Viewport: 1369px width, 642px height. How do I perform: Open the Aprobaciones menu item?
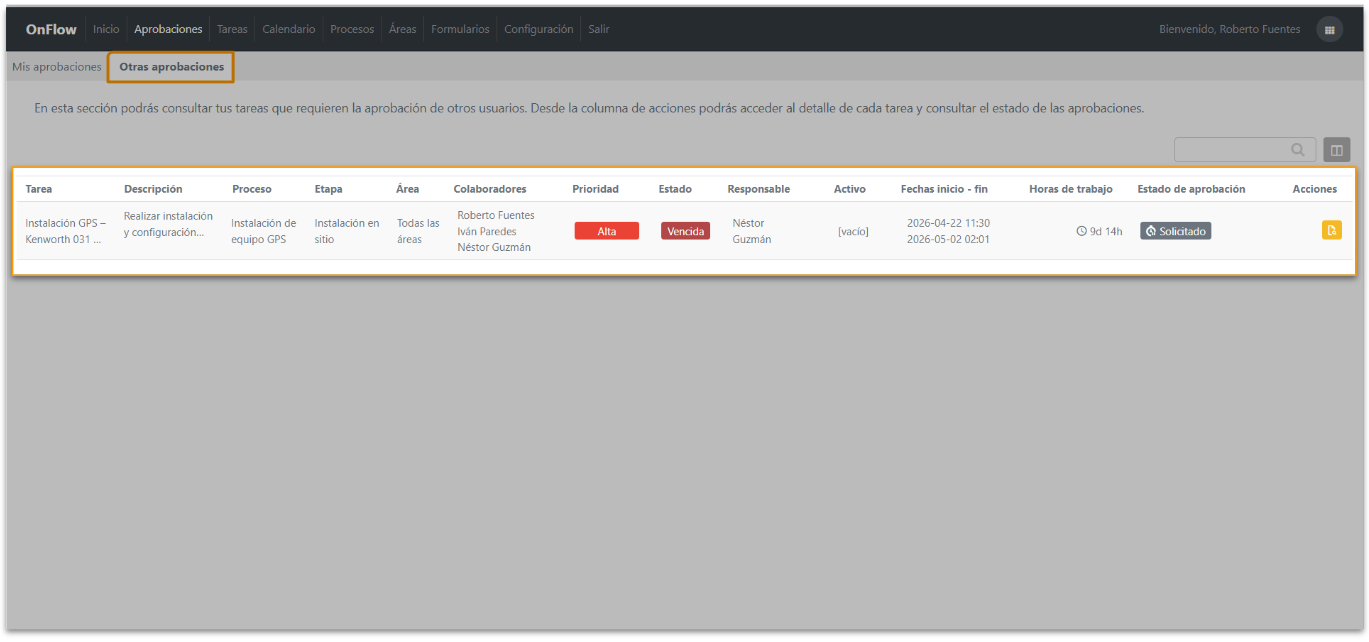168,29
